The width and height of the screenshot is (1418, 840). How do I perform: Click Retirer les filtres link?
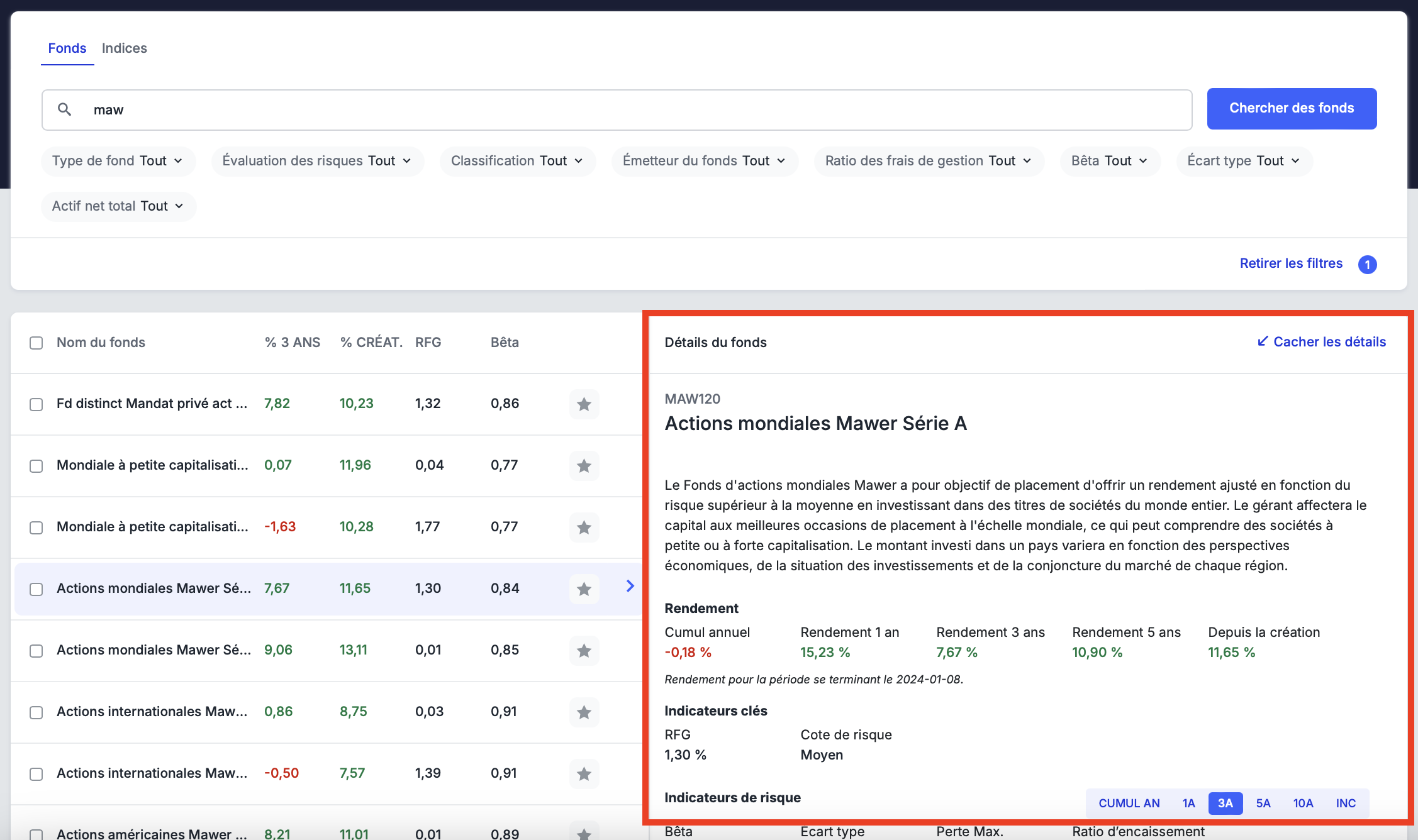click(x=1291, y=263)
